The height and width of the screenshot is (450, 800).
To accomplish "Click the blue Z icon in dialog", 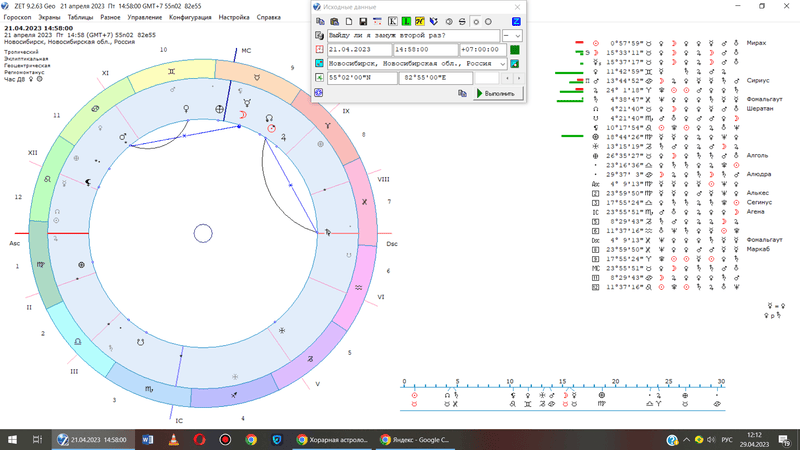I will (515, 21).
